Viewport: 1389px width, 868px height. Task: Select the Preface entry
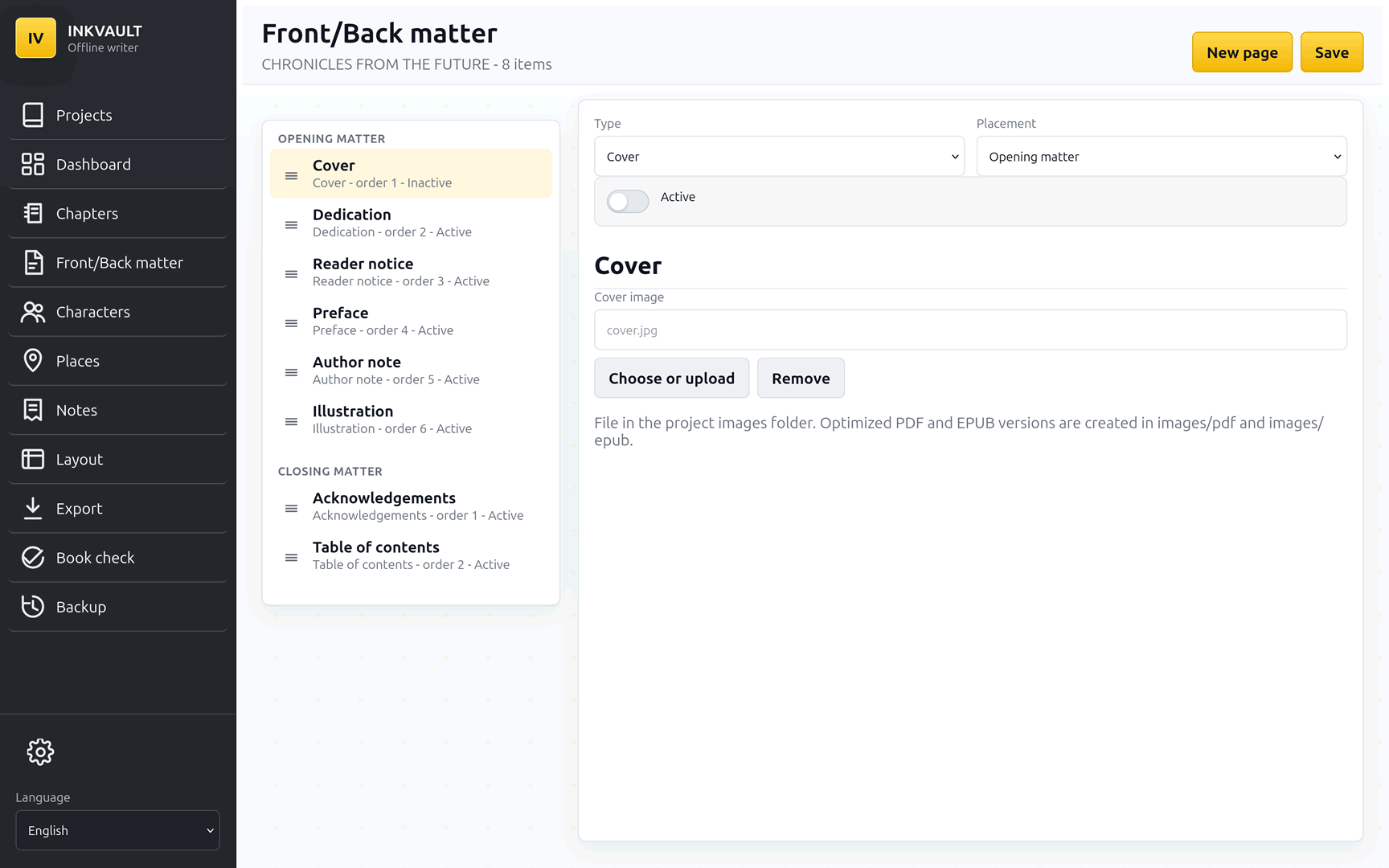[411, 321]
